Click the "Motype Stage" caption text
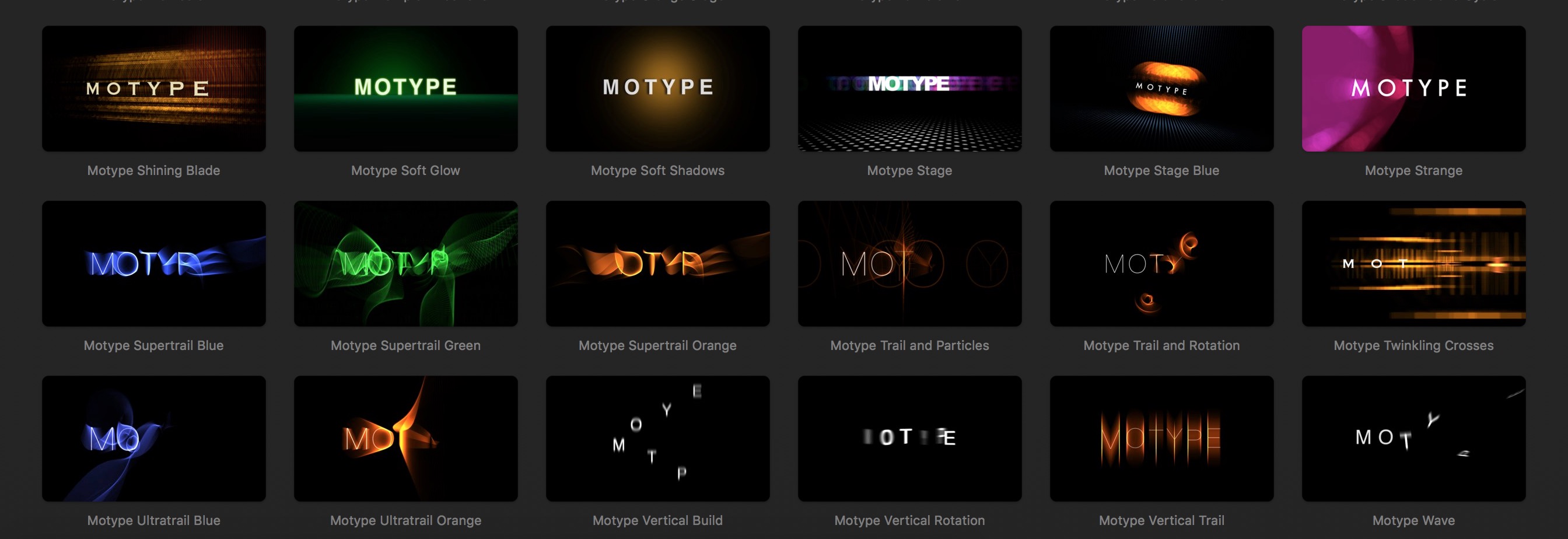Viewport: 1568px width, 539px height. pos(910,171)
